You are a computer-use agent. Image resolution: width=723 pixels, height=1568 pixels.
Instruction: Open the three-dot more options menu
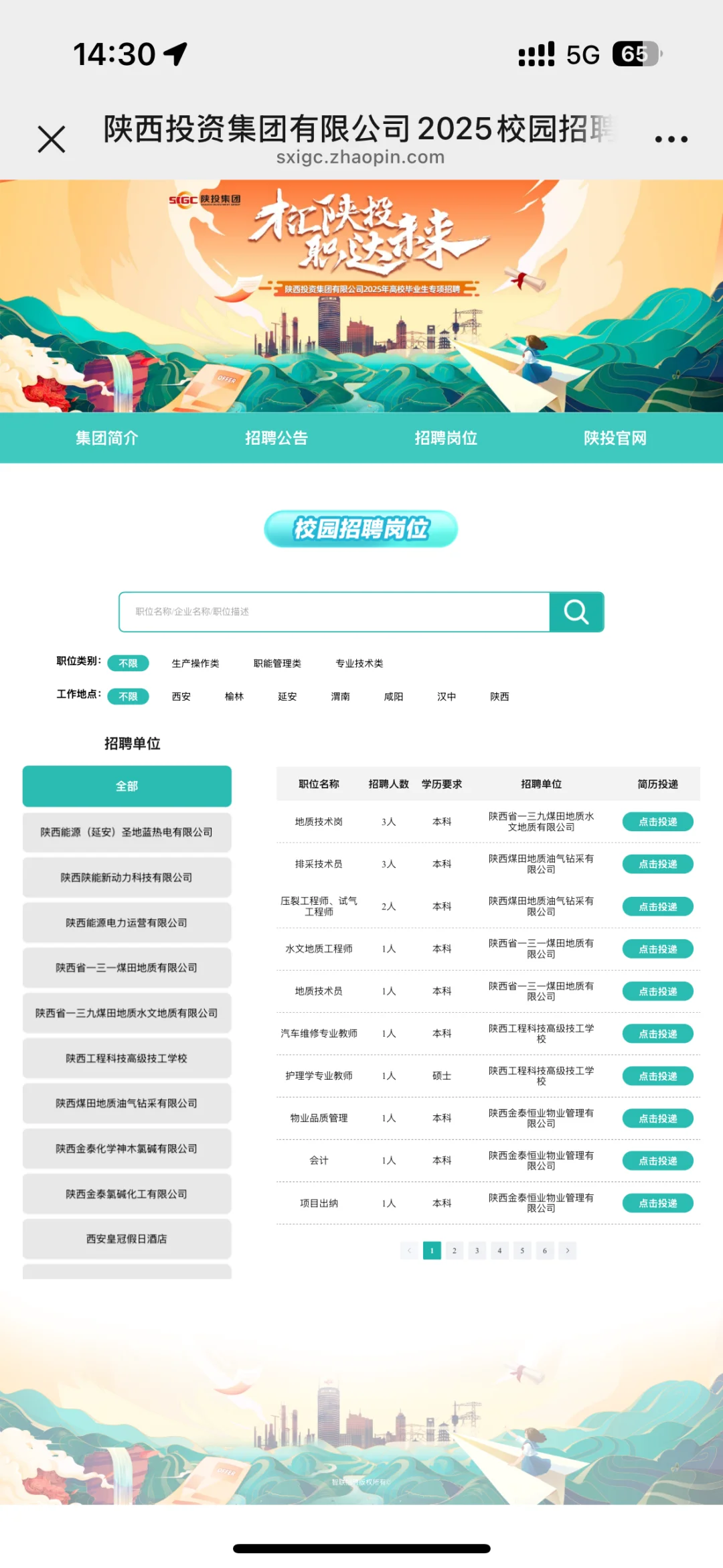[671, 139]
